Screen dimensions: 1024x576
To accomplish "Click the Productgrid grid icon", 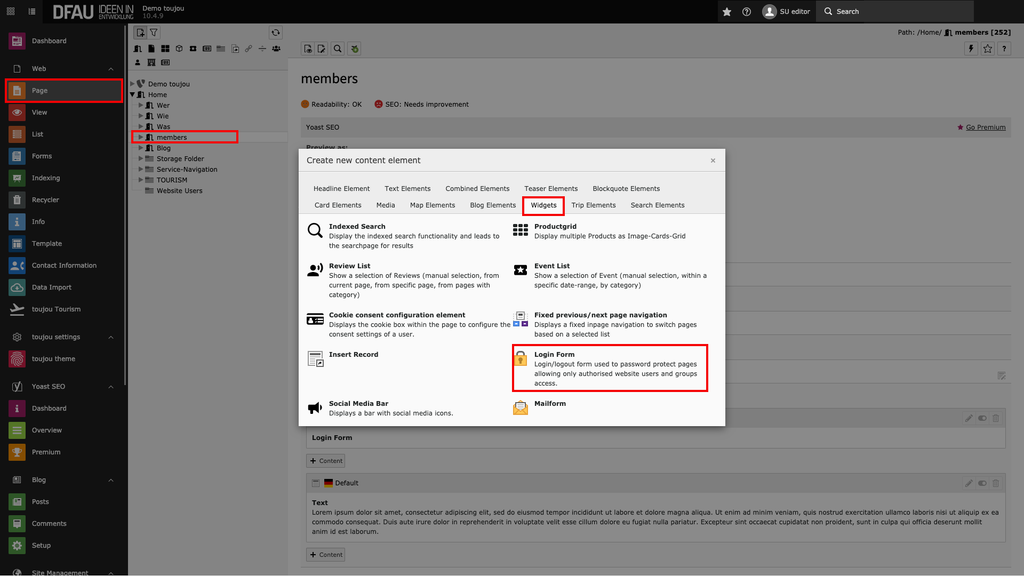I will click(520, 231).
